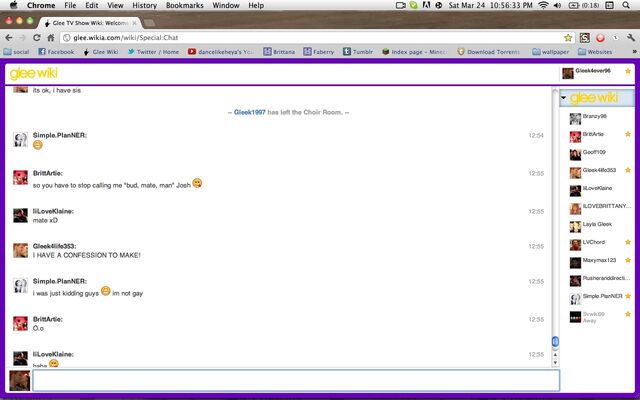The height and width of the screenshot is (400, 640).
Task: Open the Wi-Fi status menu
Action: pos(543,5)
